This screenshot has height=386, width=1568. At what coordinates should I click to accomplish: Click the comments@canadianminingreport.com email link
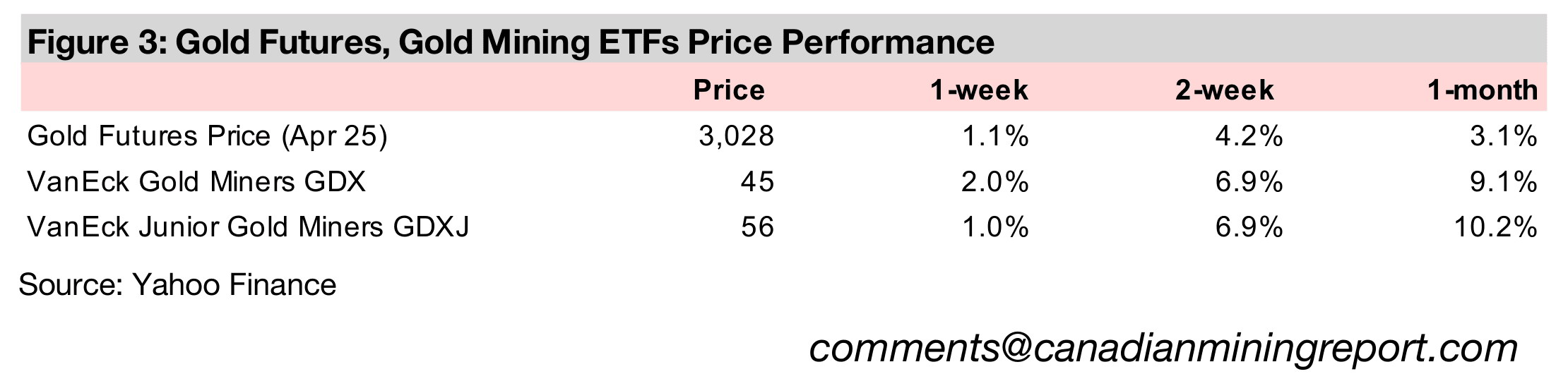click(x=1163, y=349)
